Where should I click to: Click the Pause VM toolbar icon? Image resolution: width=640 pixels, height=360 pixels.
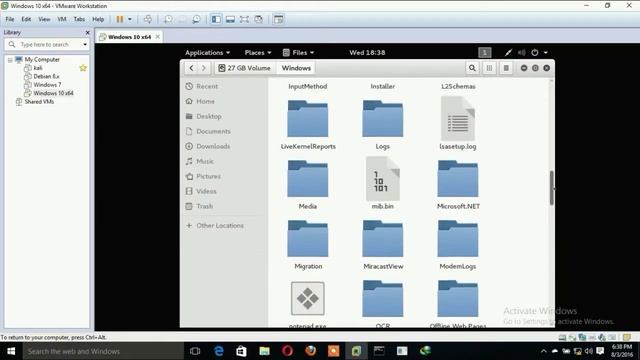pos(120,19)
